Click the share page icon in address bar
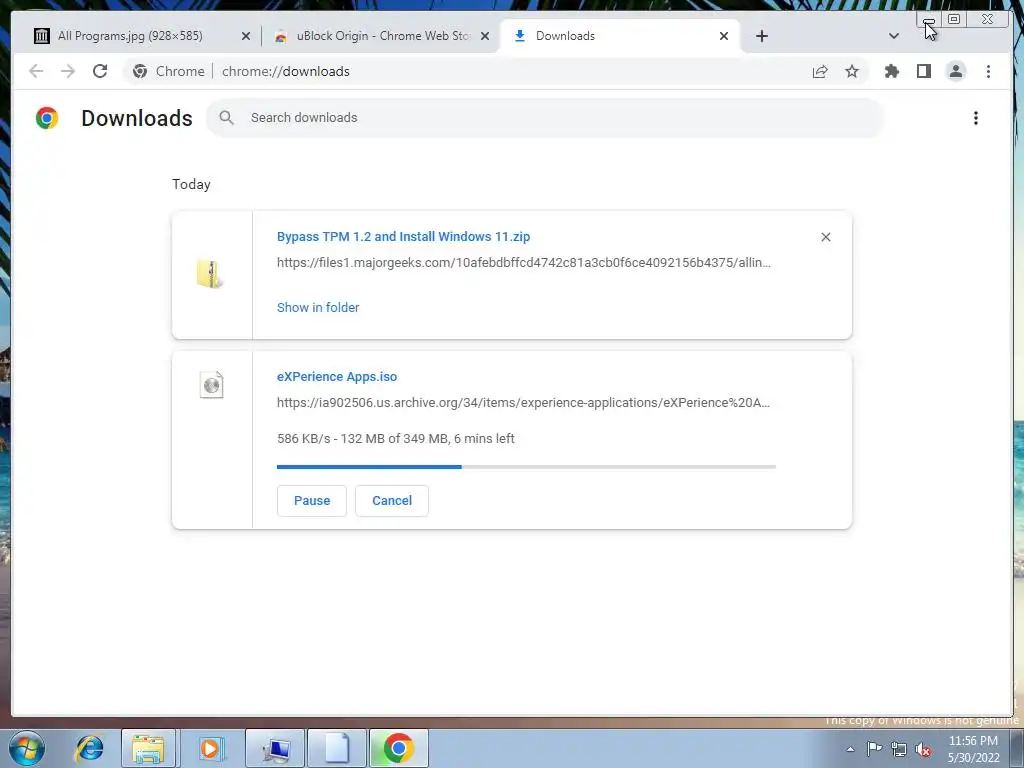 click(820, 71)
